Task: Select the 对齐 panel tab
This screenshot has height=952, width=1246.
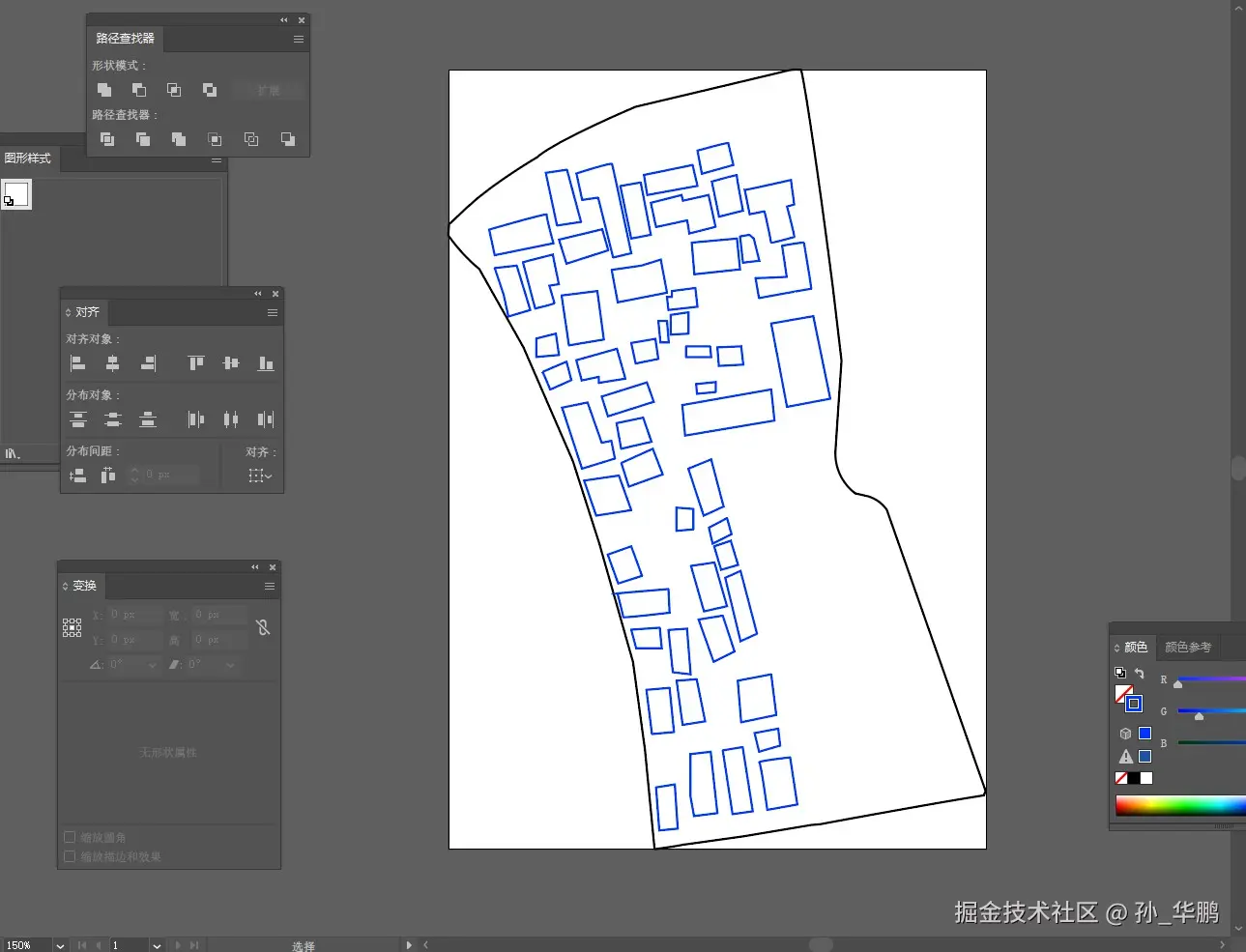Action: (x=87, y=312)
